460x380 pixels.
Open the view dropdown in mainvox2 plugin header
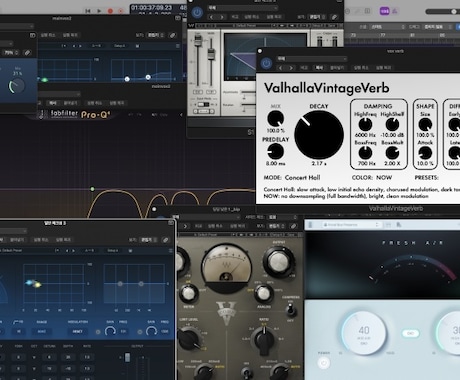[x=156, y=35]
